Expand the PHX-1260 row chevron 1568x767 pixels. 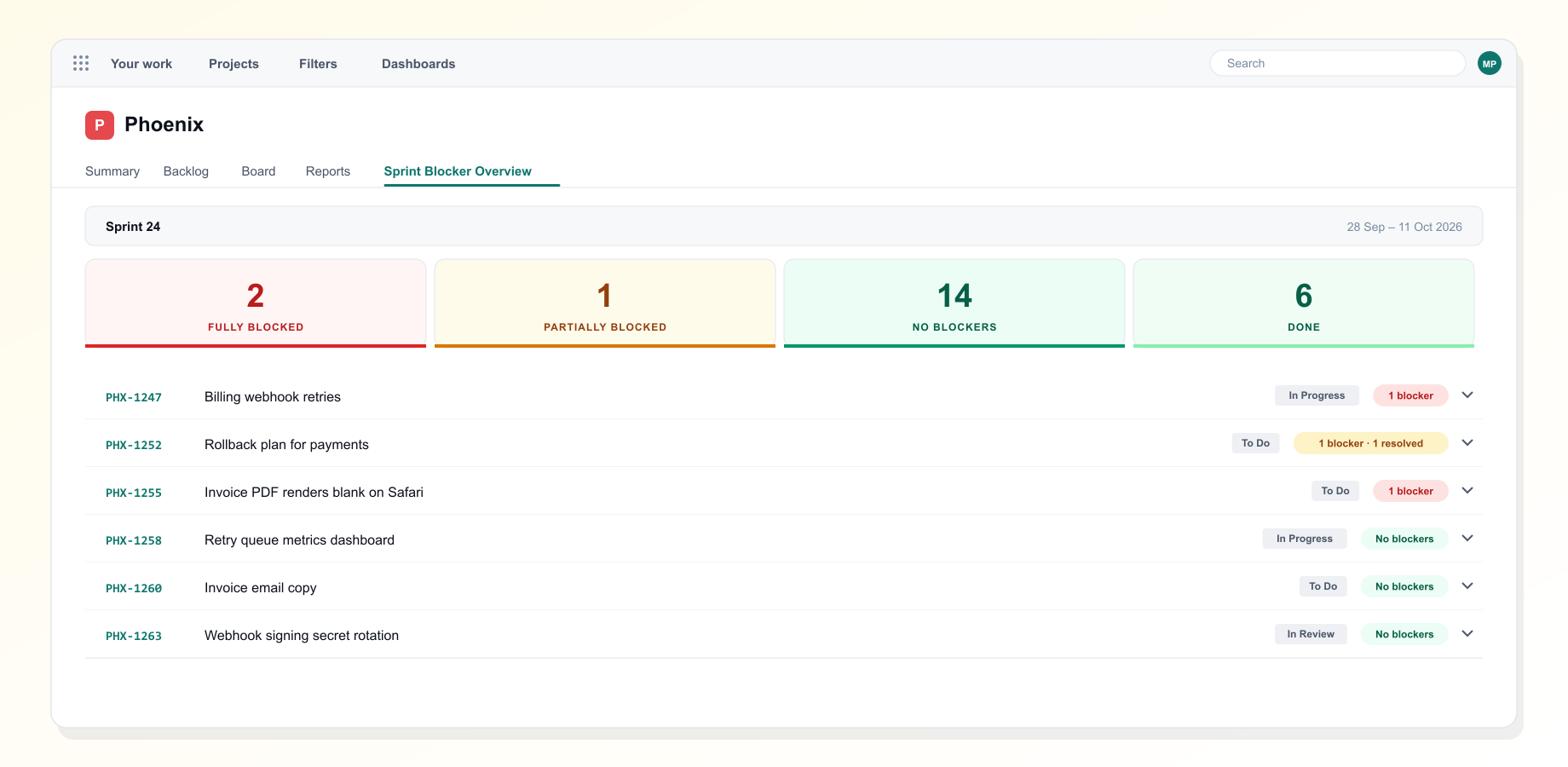pyautogui.click(x=1467, y=586)
